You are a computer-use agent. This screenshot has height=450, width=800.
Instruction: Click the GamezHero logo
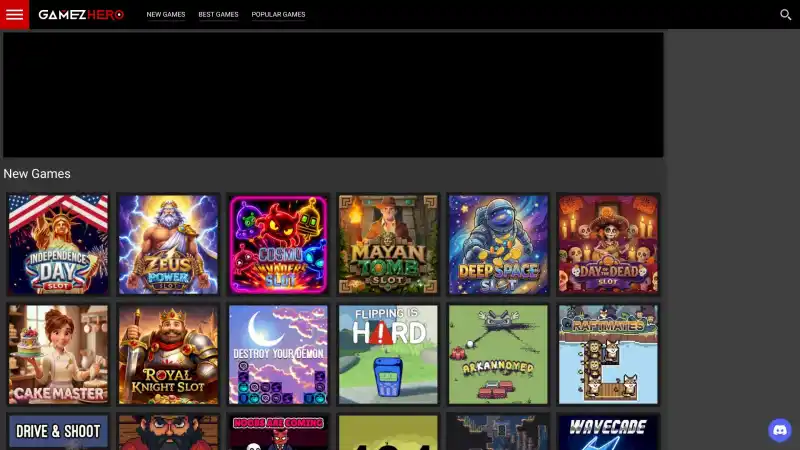(x=81, y=15)
